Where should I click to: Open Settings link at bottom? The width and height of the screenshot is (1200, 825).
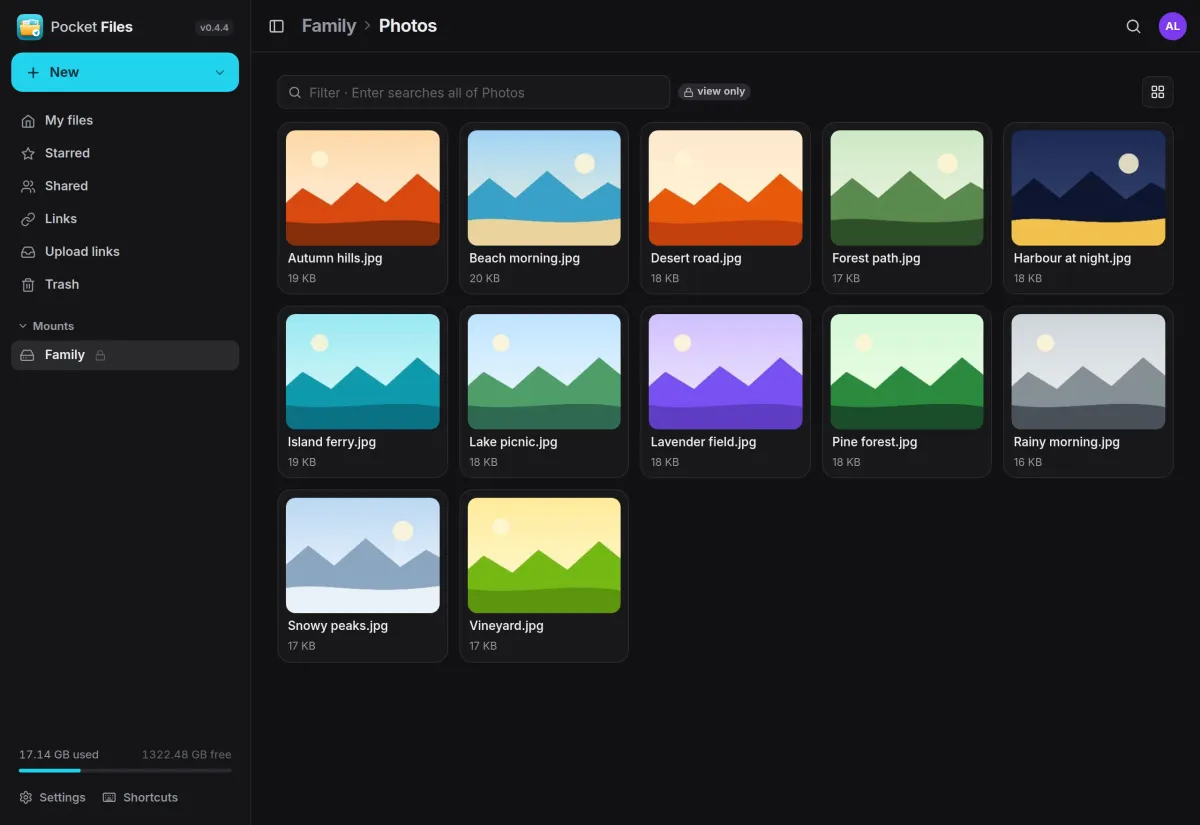[53, 797]
